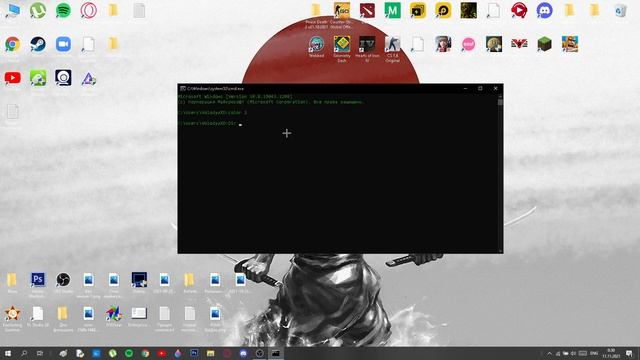This screenshot has height=360, width=640.
Task: Select the Recycle Bin desktop icon
Action: (620, 11)
